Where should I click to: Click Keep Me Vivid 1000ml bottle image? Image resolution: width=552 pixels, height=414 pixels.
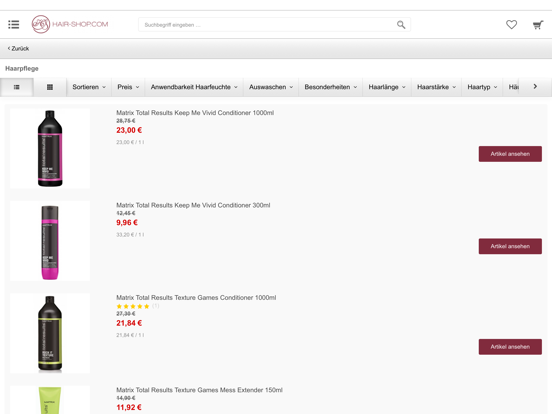[50, 148]
